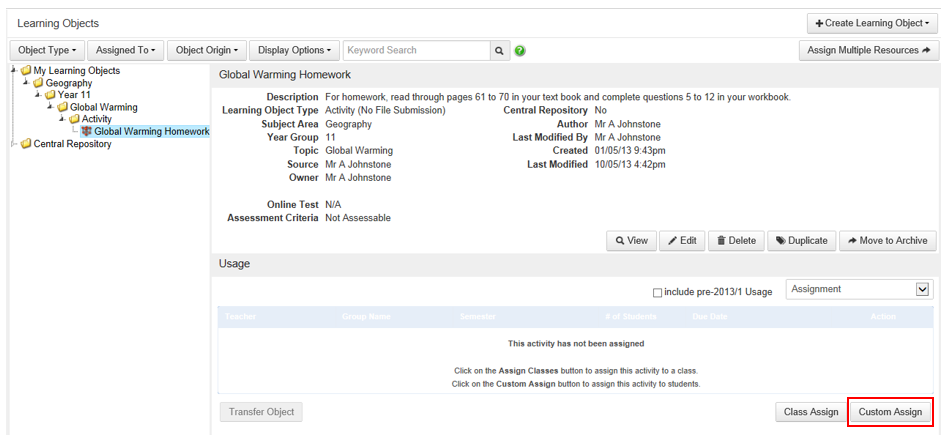Click inside the Keyword Search field
This screenshot has width=951, height=444.
416,50
